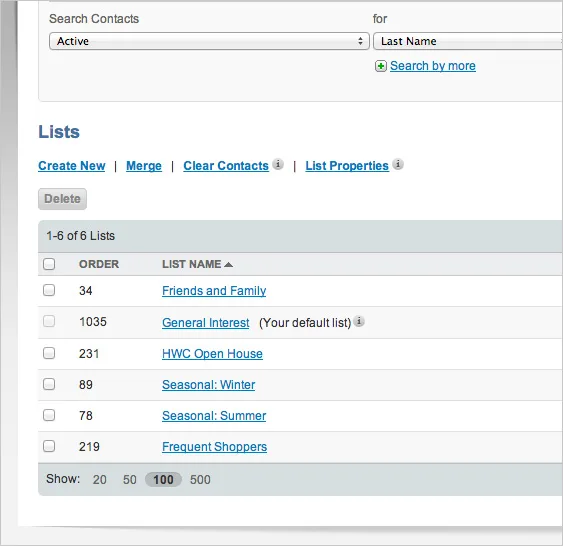Show 20 lists per page
This screenshot has height=546, width=563.
[99, 480]
